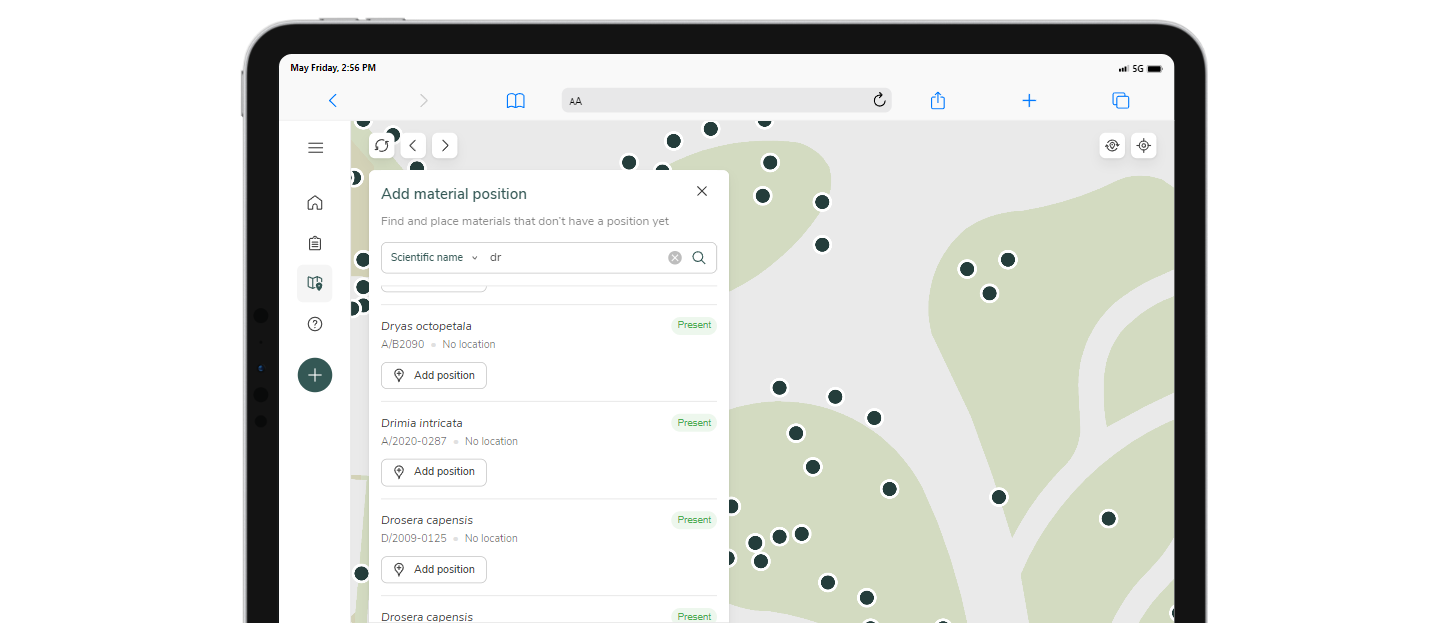The image size is (1449, 623).
Task: Go to previous map item arrow
Action: click(413, 145)
